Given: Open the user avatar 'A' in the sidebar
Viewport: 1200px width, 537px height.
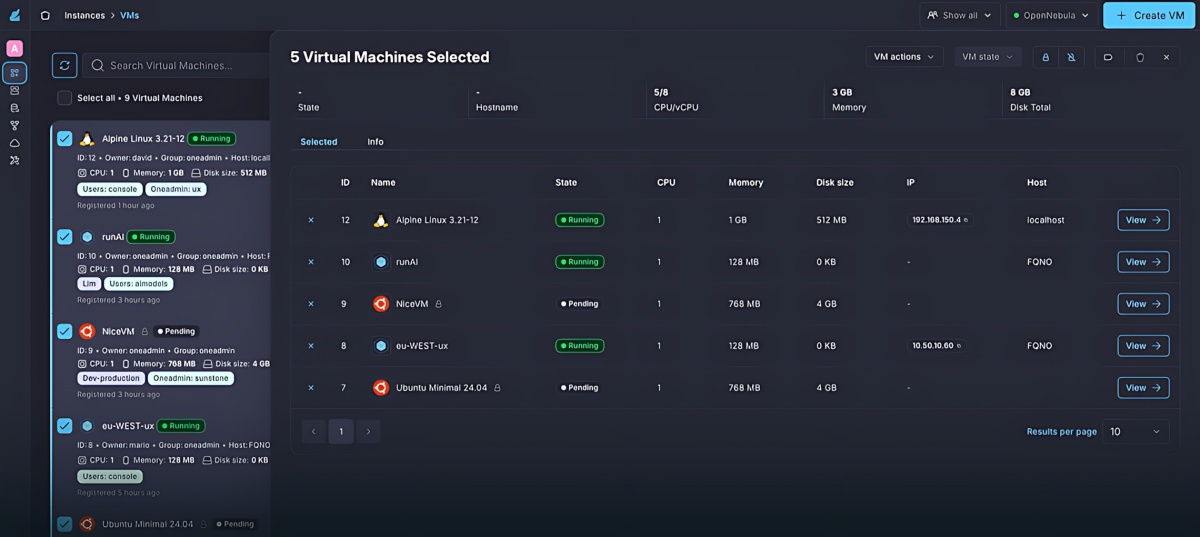Looking at the screenshot, I should tap(14, 48).
